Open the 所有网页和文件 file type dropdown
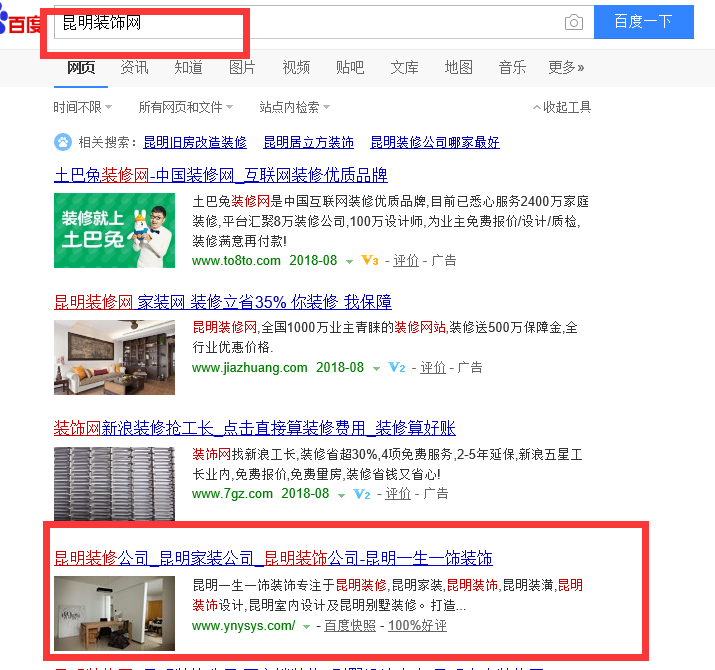This screenshot has width=715, height=670. click(x=186, y=107)
